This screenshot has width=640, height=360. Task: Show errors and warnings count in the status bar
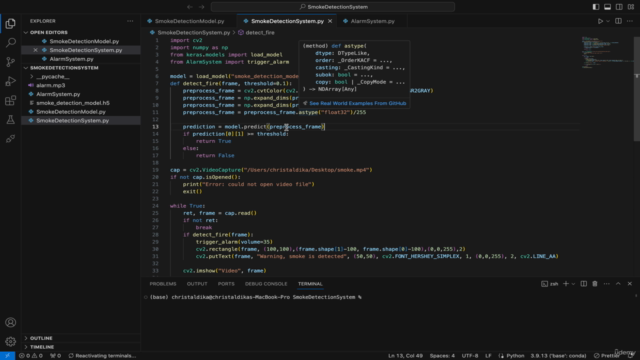coord(31,356)
